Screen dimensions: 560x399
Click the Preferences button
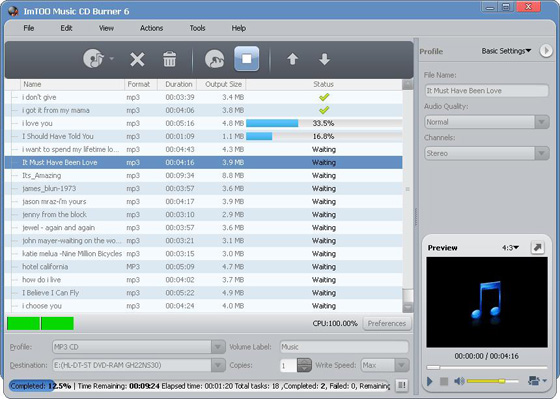(387, 323)
